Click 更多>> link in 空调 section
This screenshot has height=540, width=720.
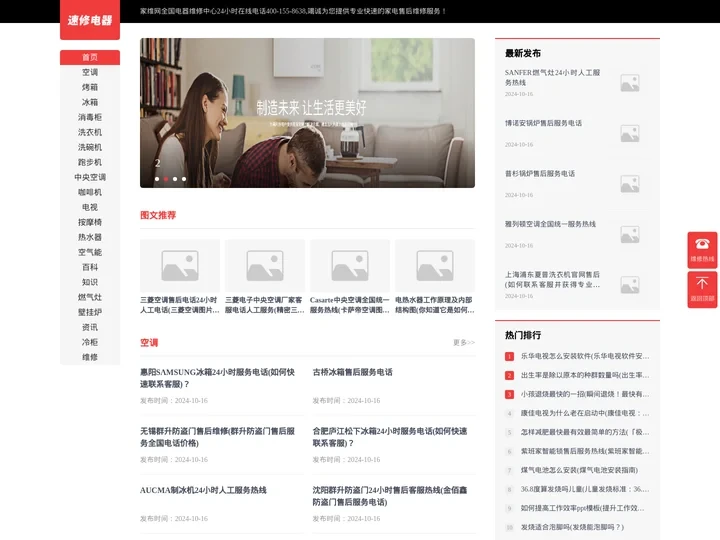(x=464, y=343)
